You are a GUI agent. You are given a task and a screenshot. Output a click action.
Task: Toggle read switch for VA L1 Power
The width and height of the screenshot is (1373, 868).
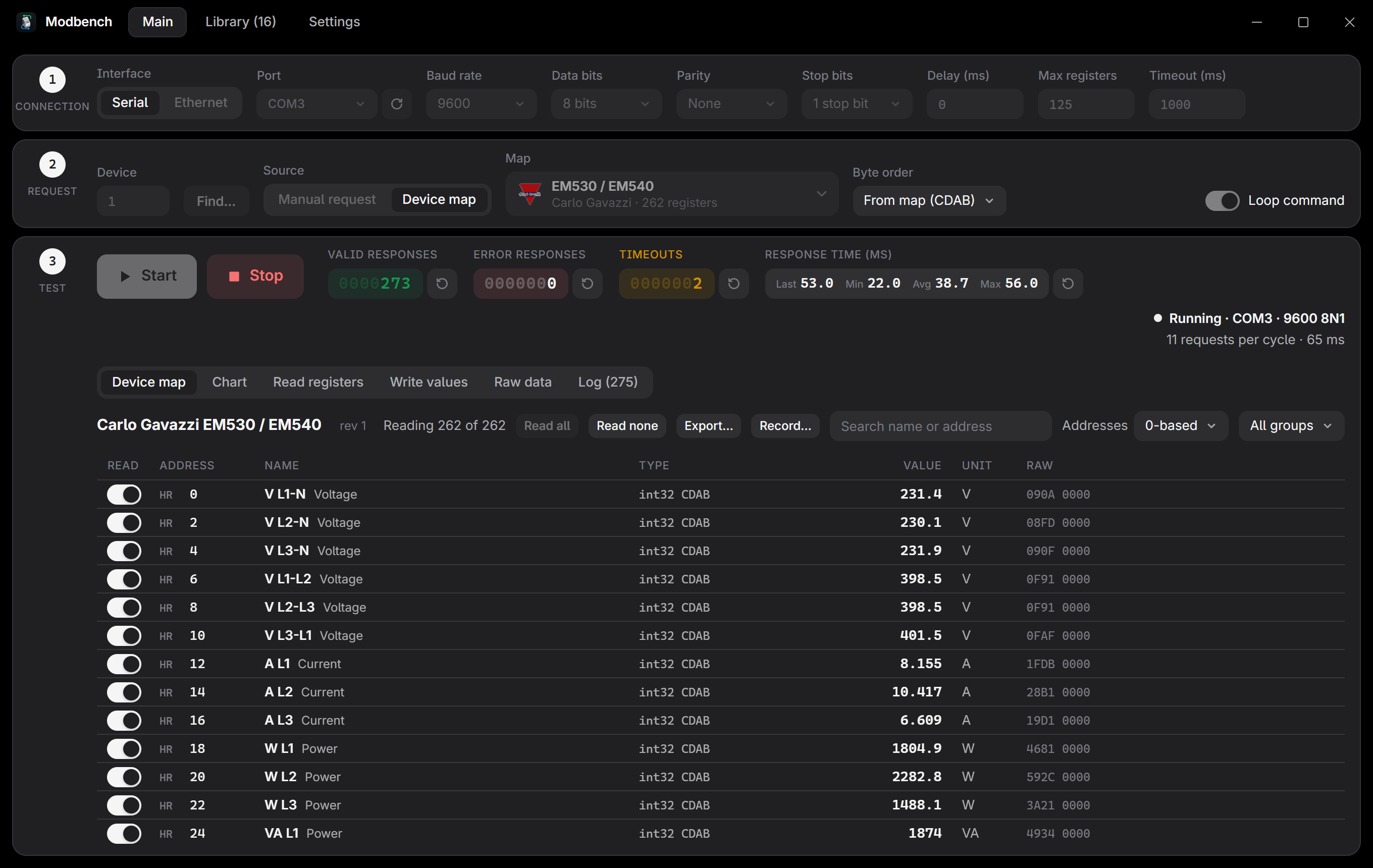pos(124,833)
